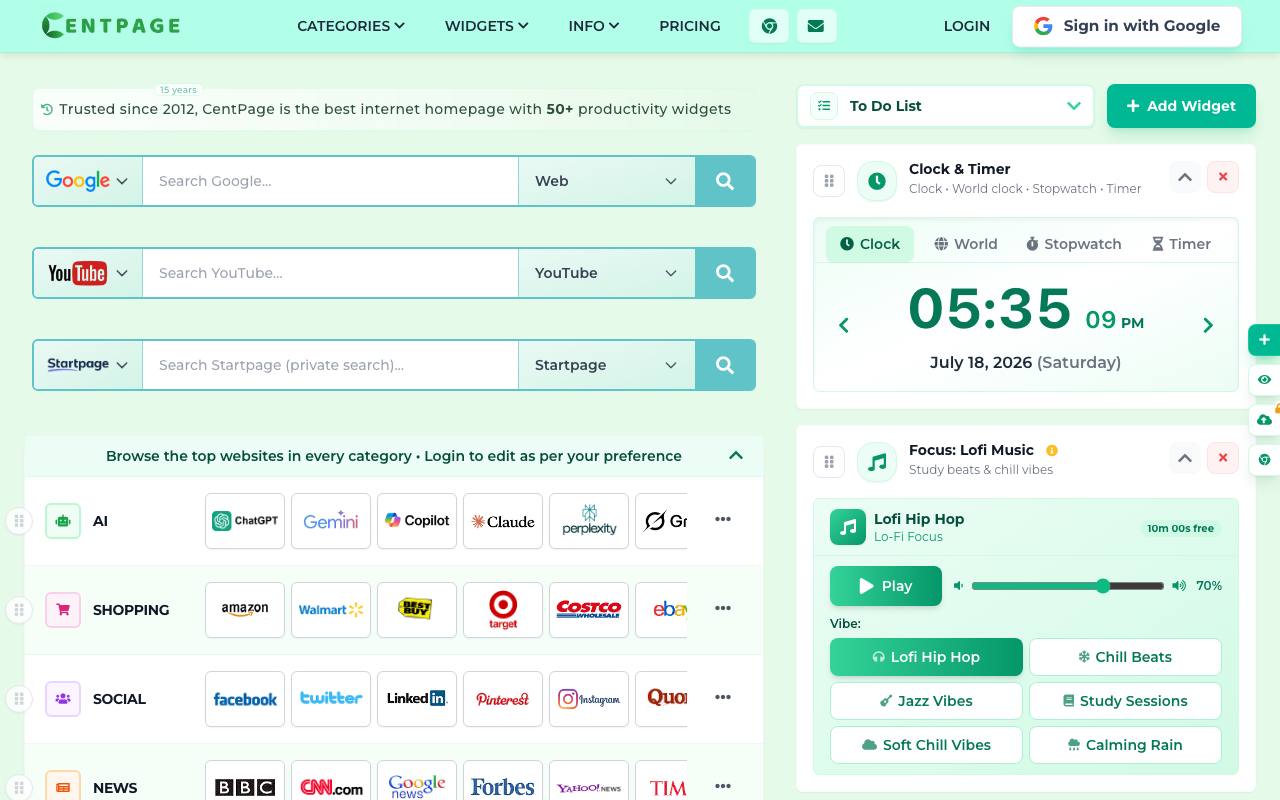
Task: Click the Search Google input field
Action: [330, 181]
